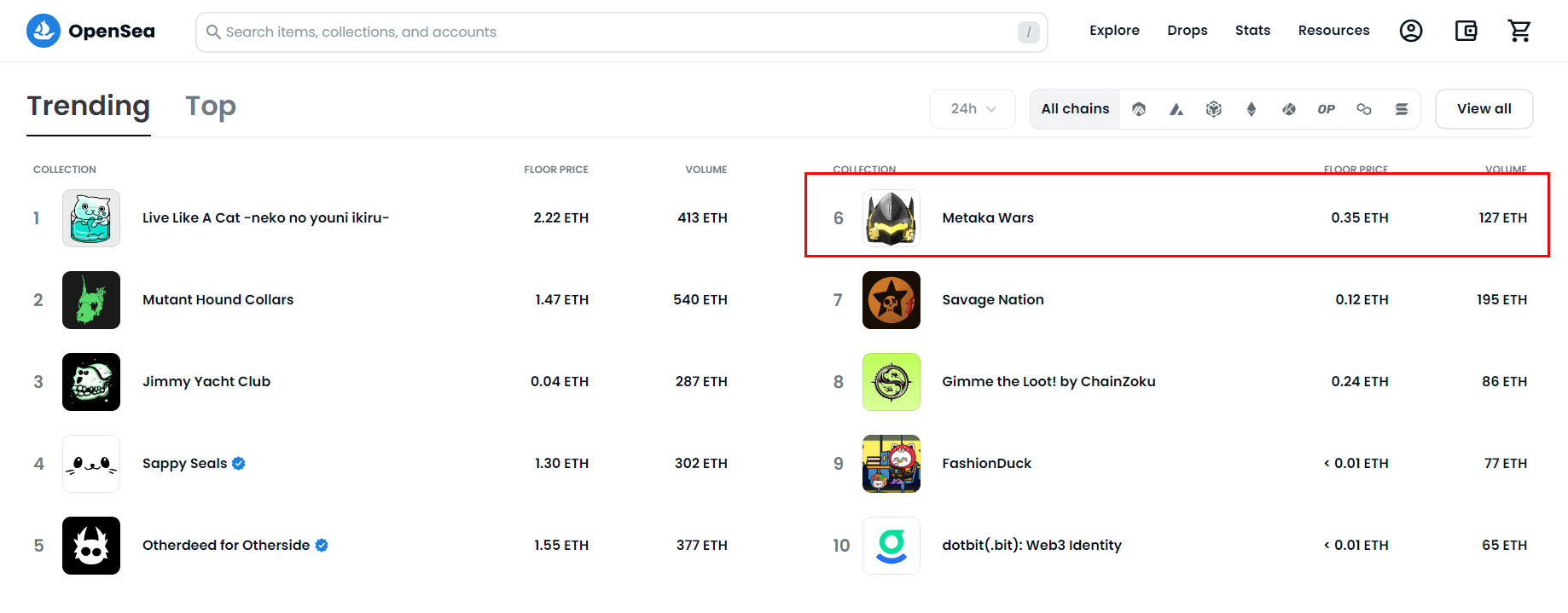Open the Resources menu
This screenshot has width=1568, height=613.
pyautogui.click(x=1333, y=31)
